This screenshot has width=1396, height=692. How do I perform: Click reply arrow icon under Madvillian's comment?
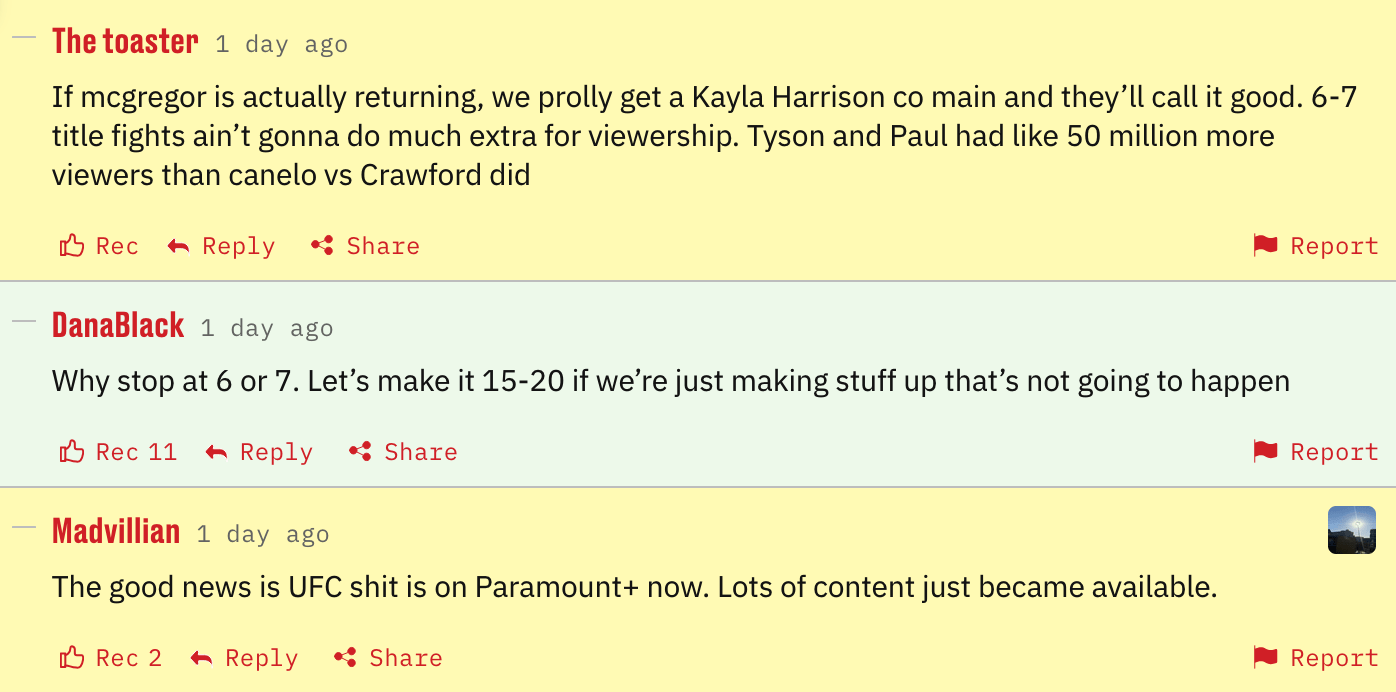pyautogui.click(x=202, y=658)
